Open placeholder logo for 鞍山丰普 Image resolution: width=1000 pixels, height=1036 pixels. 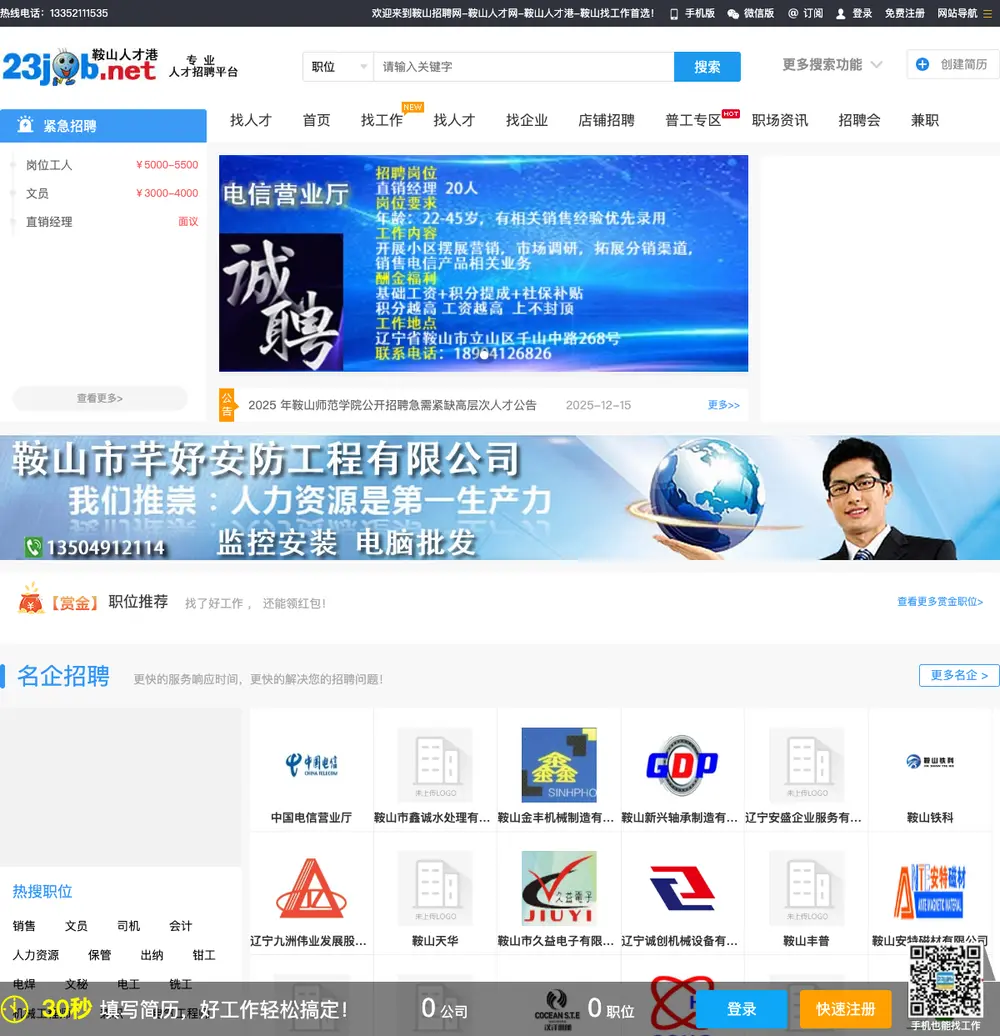pyautogui.click(x=806, y=888)
